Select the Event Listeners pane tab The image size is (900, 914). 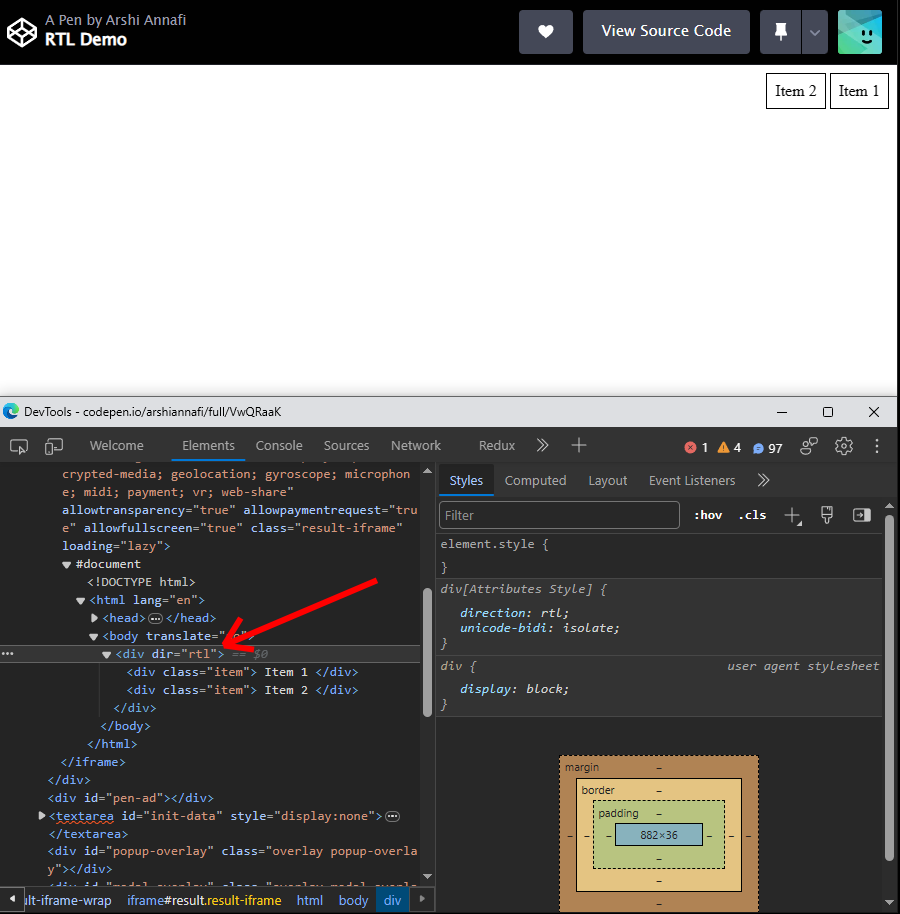pos(692,481)
